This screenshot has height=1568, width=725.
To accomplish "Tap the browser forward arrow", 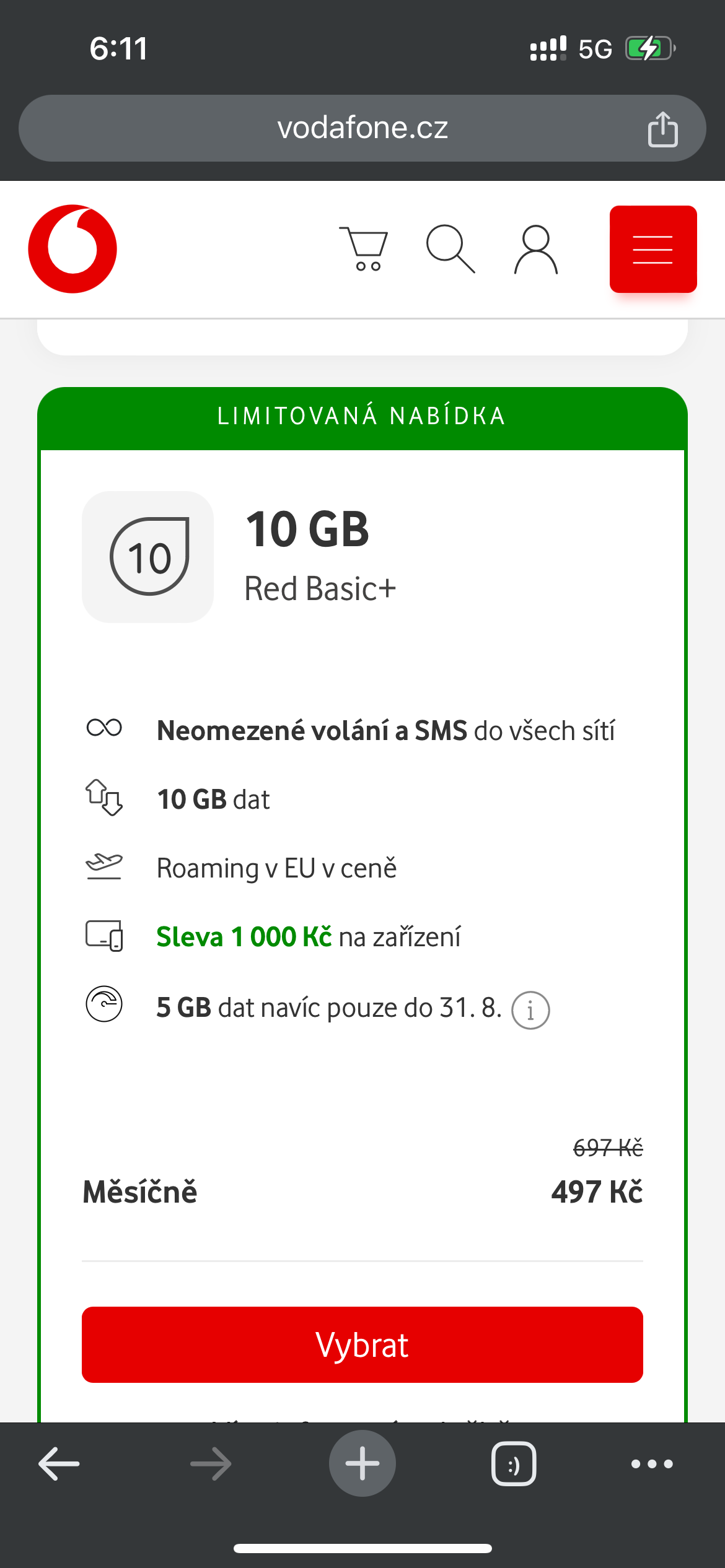I will pyautogui.click(x=211, y=1464).
